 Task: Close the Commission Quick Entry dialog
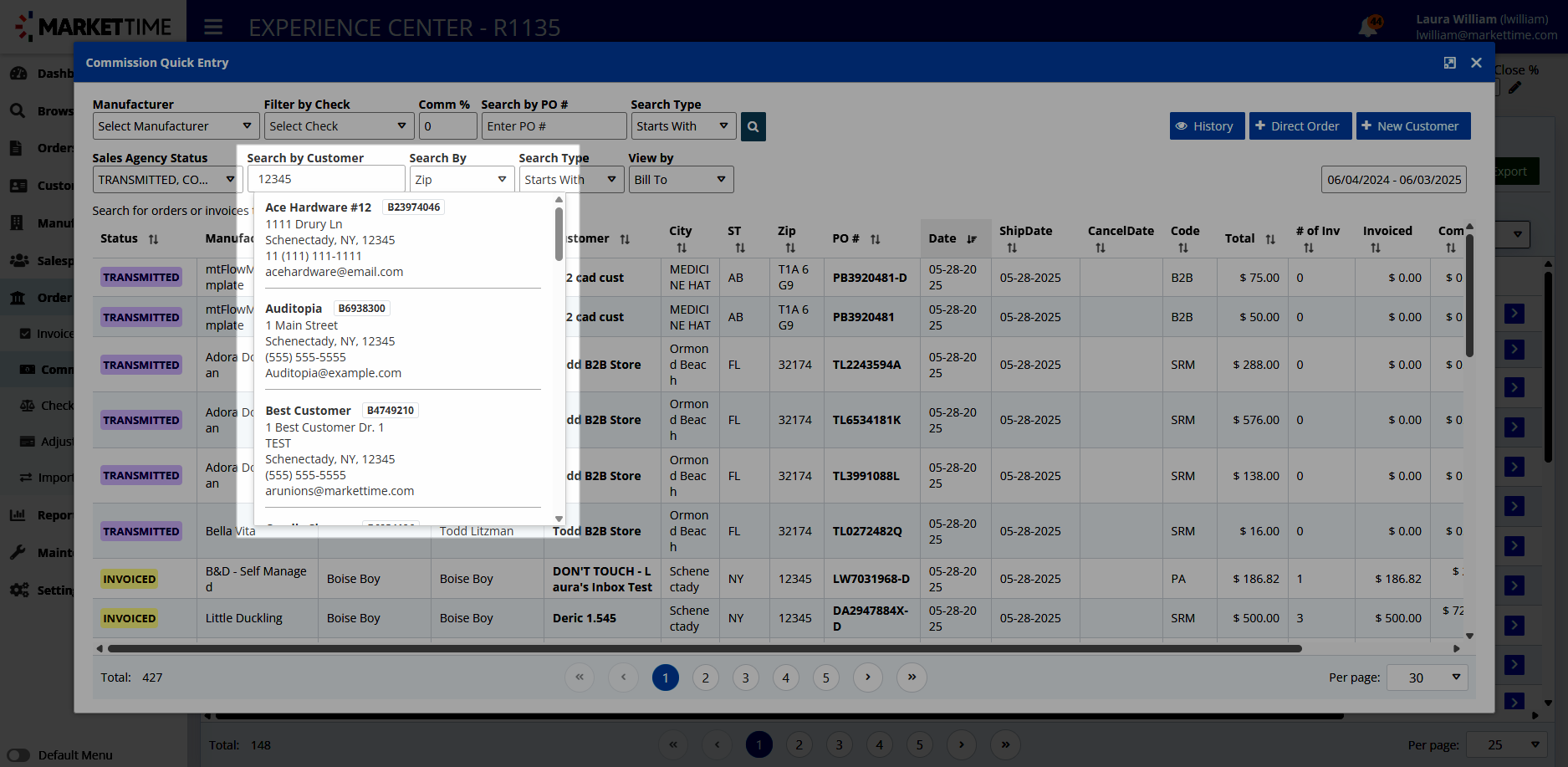click(1476, 63)
